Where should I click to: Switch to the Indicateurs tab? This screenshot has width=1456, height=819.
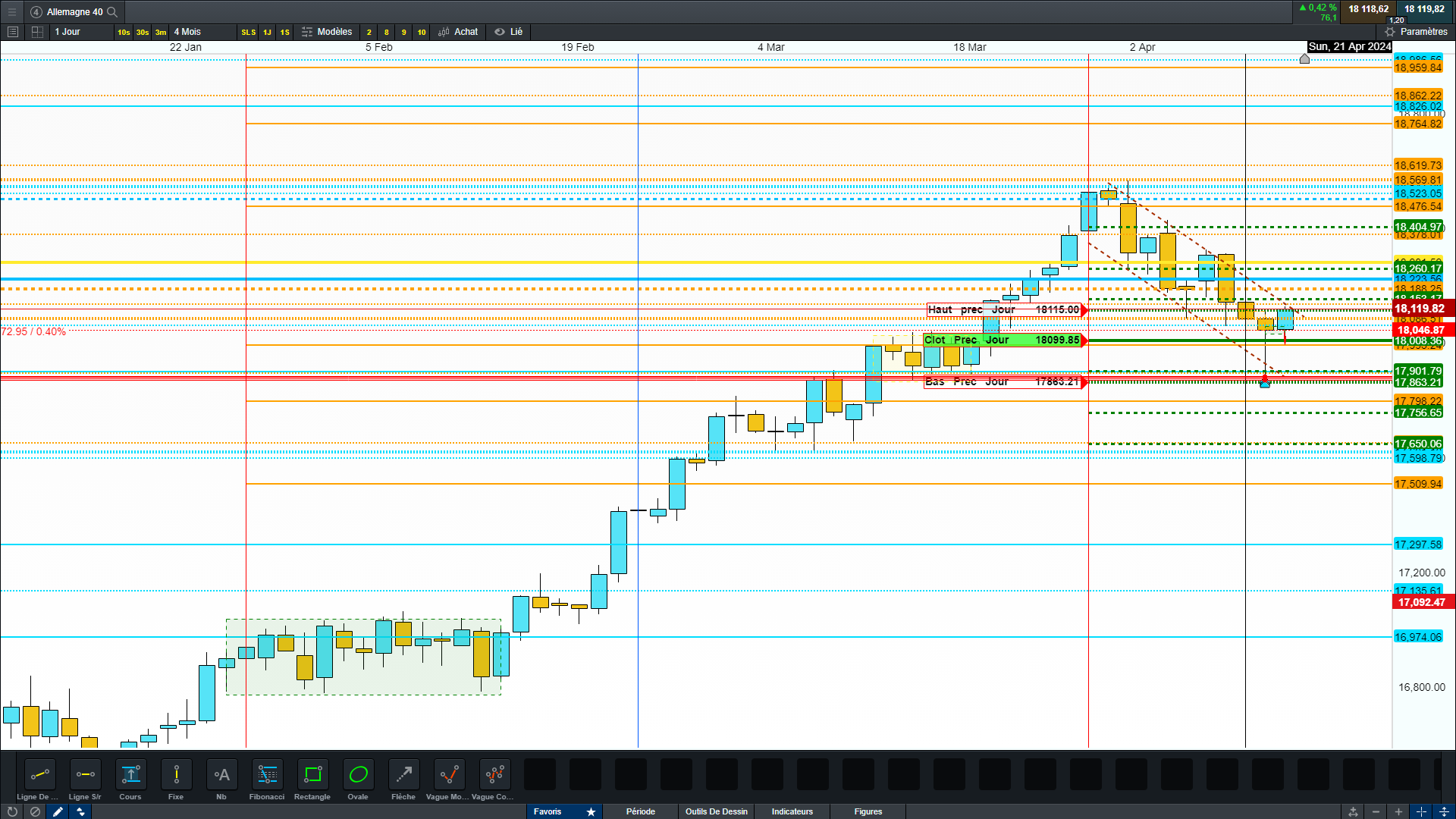792,811
